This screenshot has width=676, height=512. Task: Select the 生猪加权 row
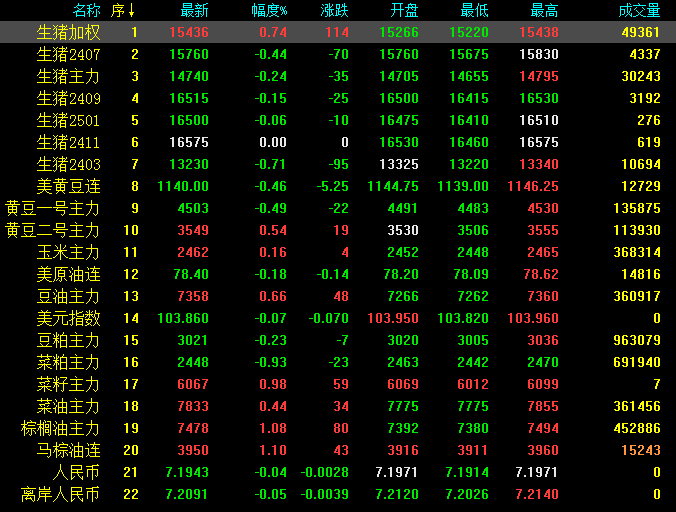(338, 32)
